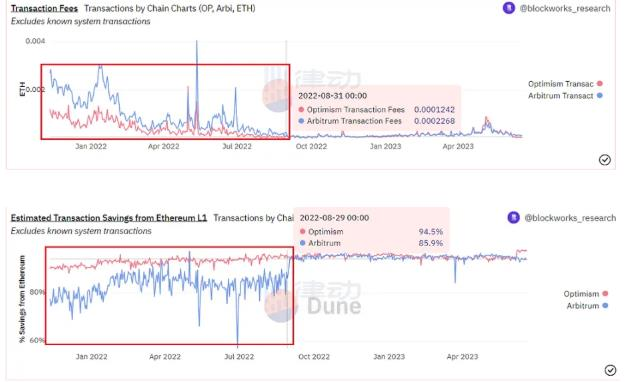The width and height of the screenshot is (628, 382).
Task: Click tooltip value 0.0002268
Action: [x=434, y=121]
